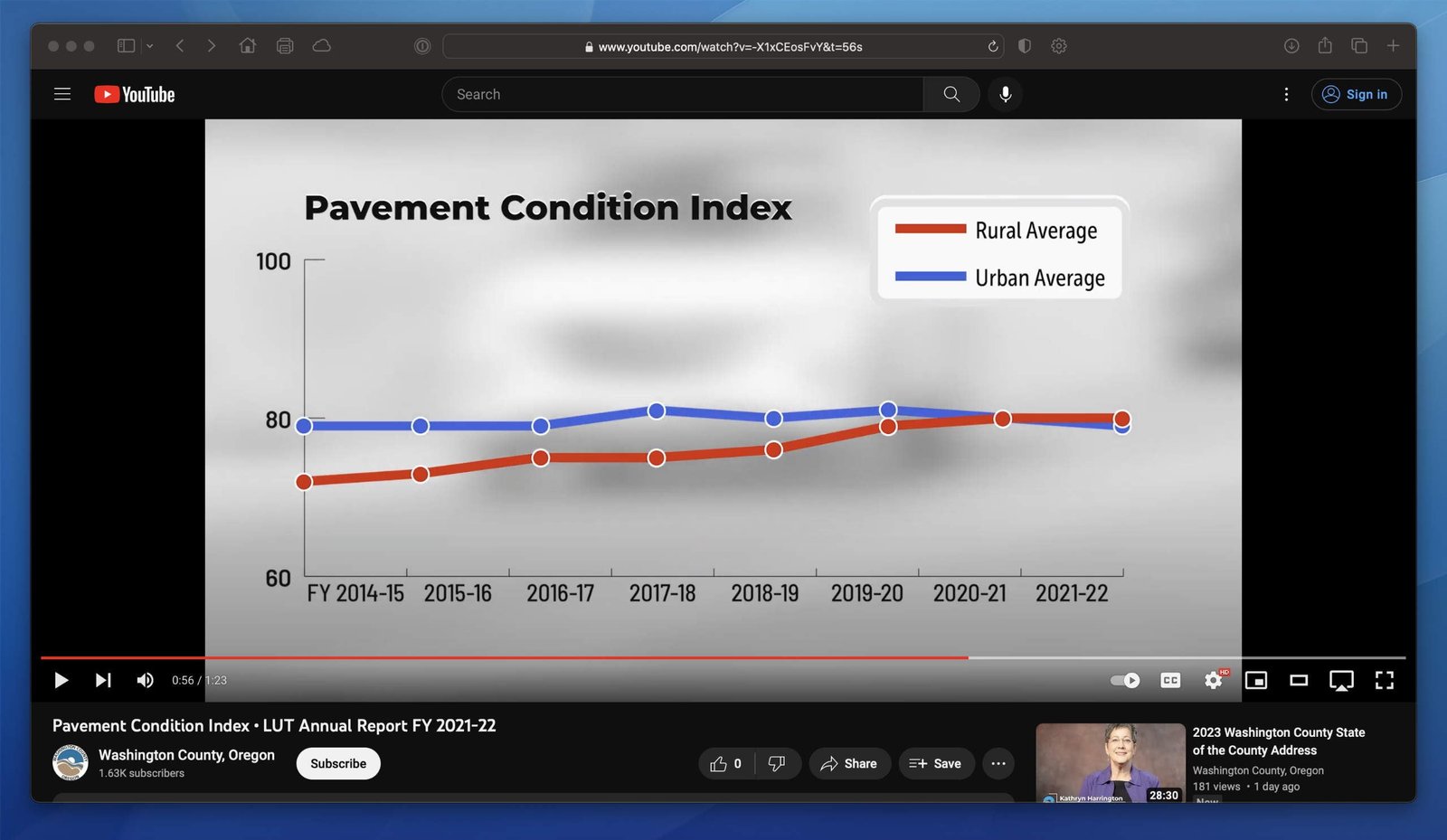Image resolution: width=1447 pixels, height=840 pixels.
Task: Open video settings gear menu
Action: 1214,680
